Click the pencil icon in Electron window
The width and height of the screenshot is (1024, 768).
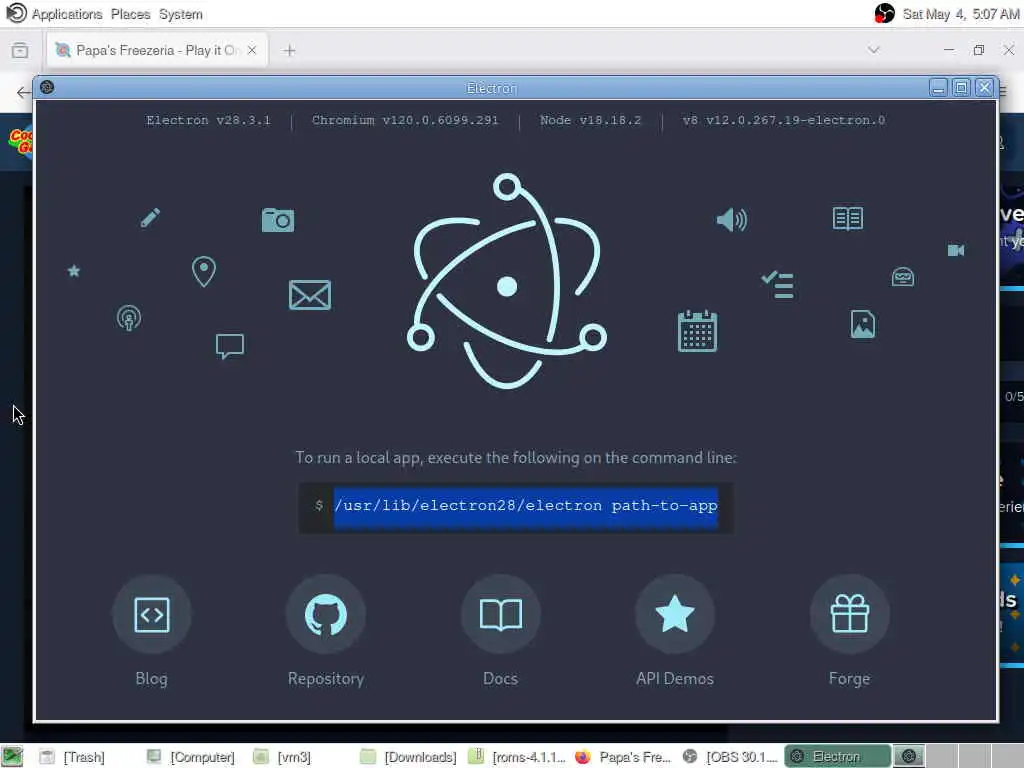(x=150, y=217)
